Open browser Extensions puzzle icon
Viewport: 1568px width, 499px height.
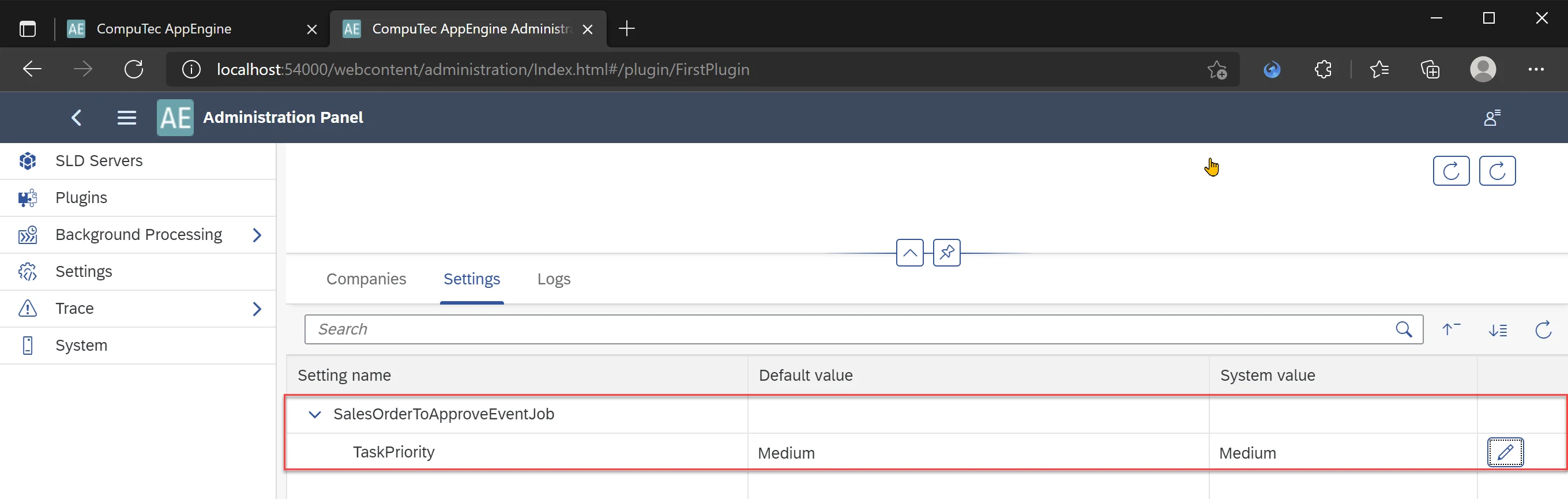[1323, 69]
